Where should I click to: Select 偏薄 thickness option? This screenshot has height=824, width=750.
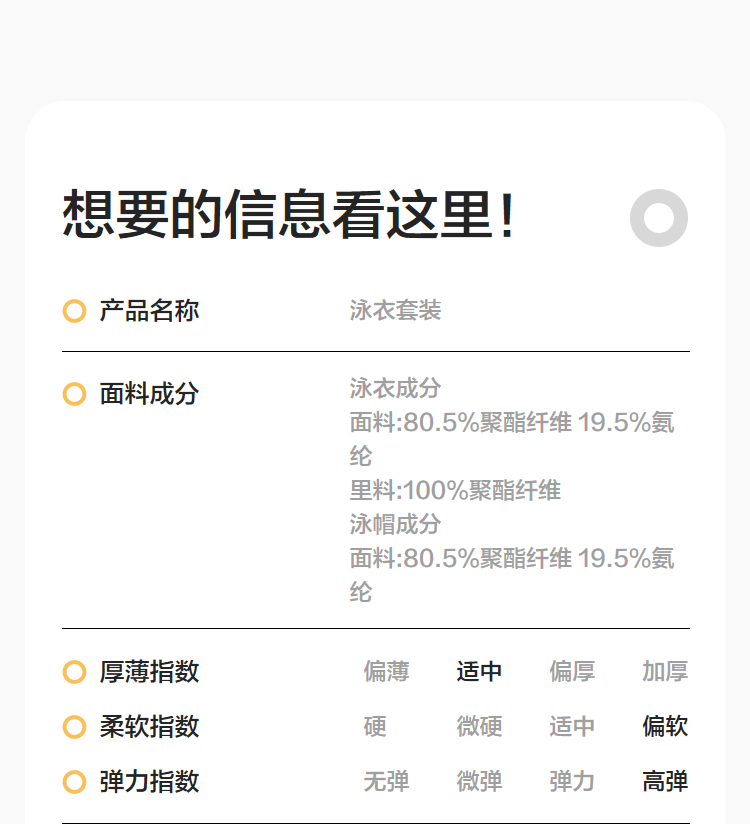(x=386, y=672)
